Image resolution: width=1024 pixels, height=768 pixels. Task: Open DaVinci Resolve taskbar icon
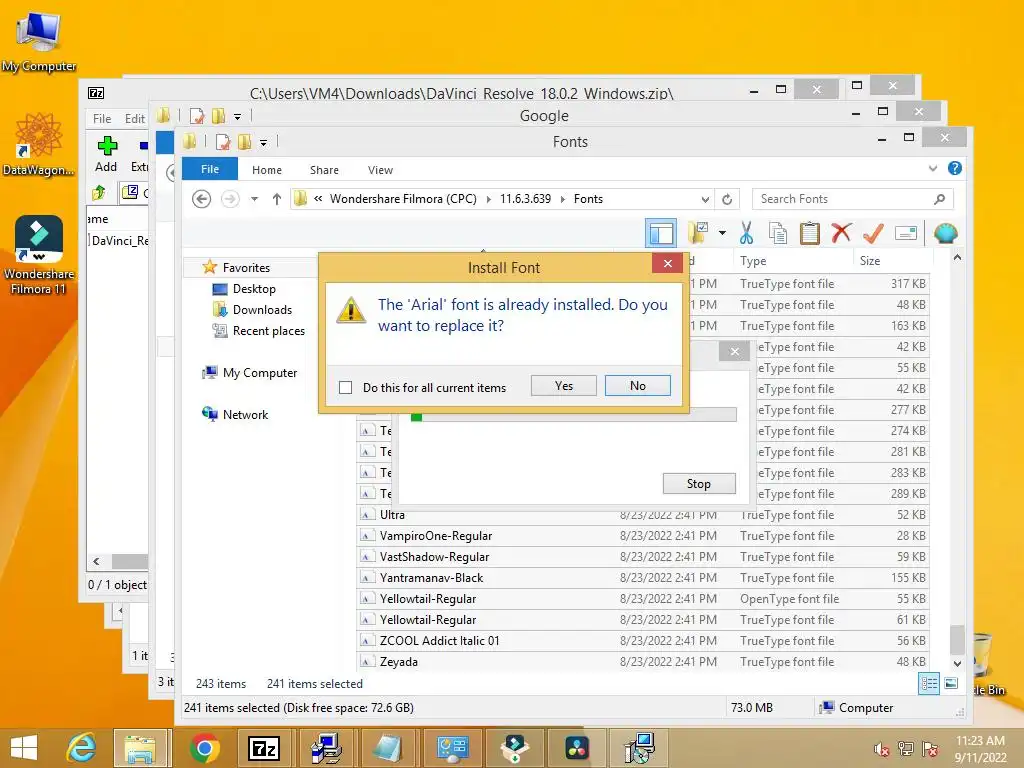pyautogui.click(x=577, y=748)
